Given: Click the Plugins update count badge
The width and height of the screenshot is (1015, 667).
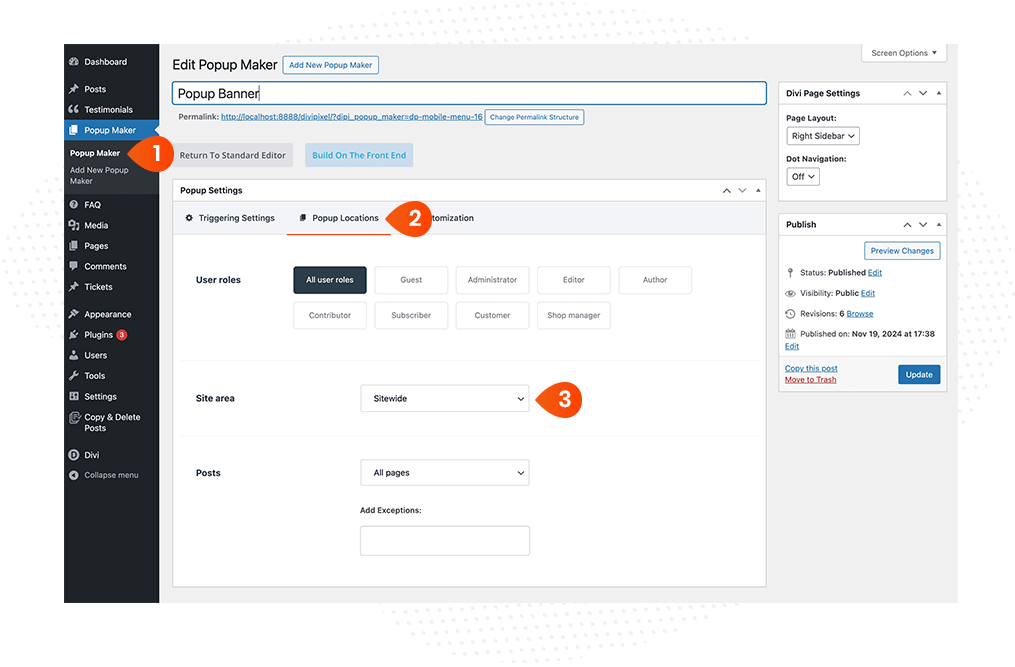Looking at the screenshot, I should click(122, 335).
